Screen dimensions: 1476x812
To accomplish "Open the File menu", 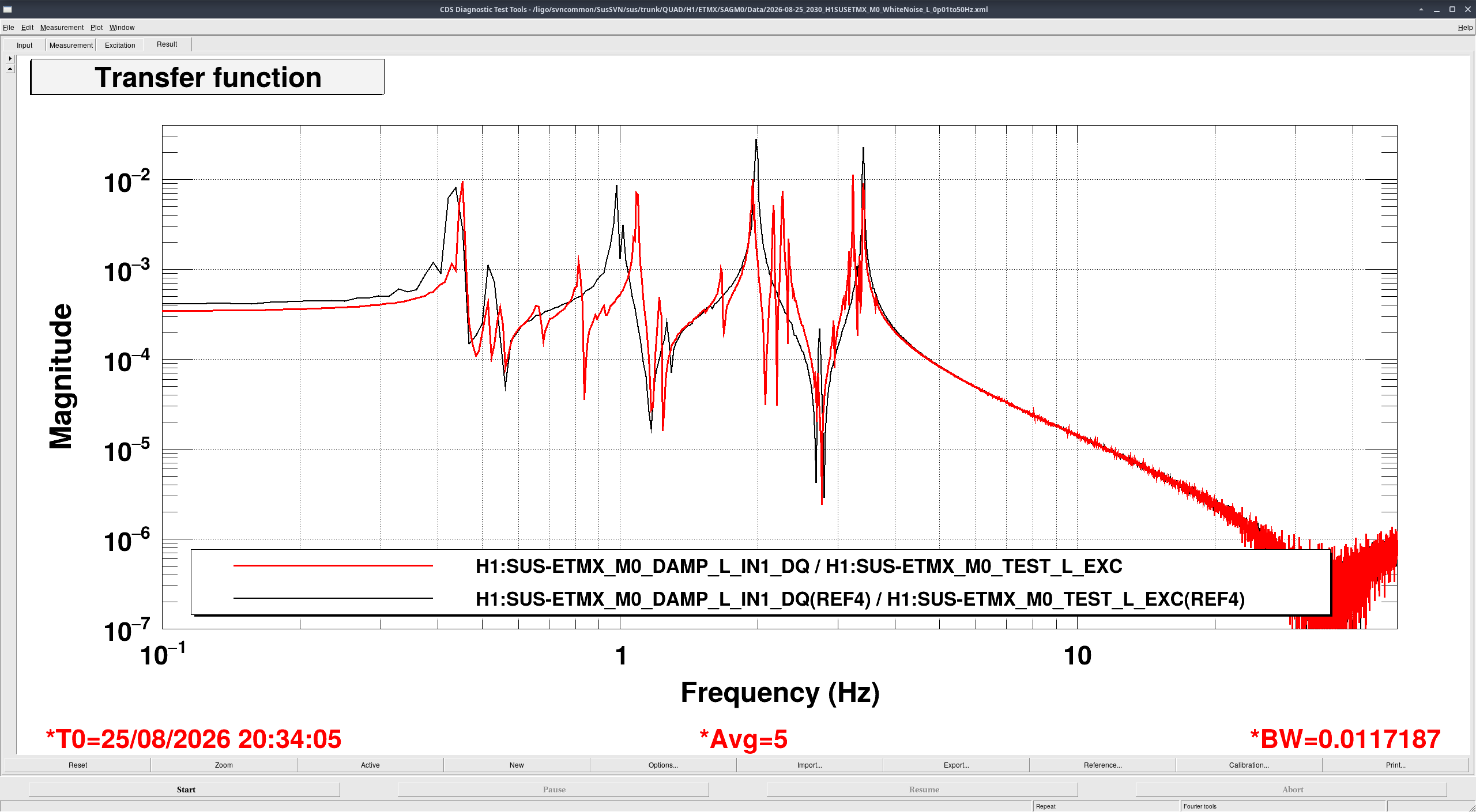I will coord(8,27).
